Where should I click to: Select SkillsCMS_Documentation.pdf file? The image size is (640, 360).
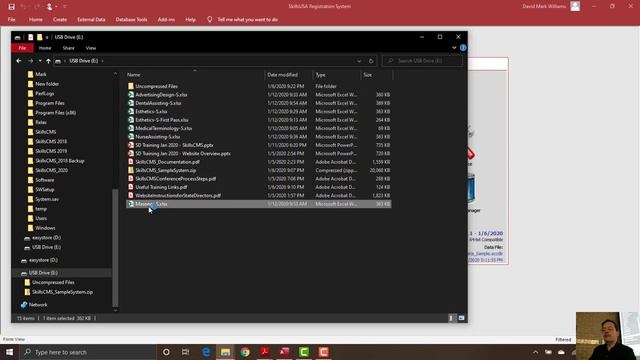(x=167, y=162)
